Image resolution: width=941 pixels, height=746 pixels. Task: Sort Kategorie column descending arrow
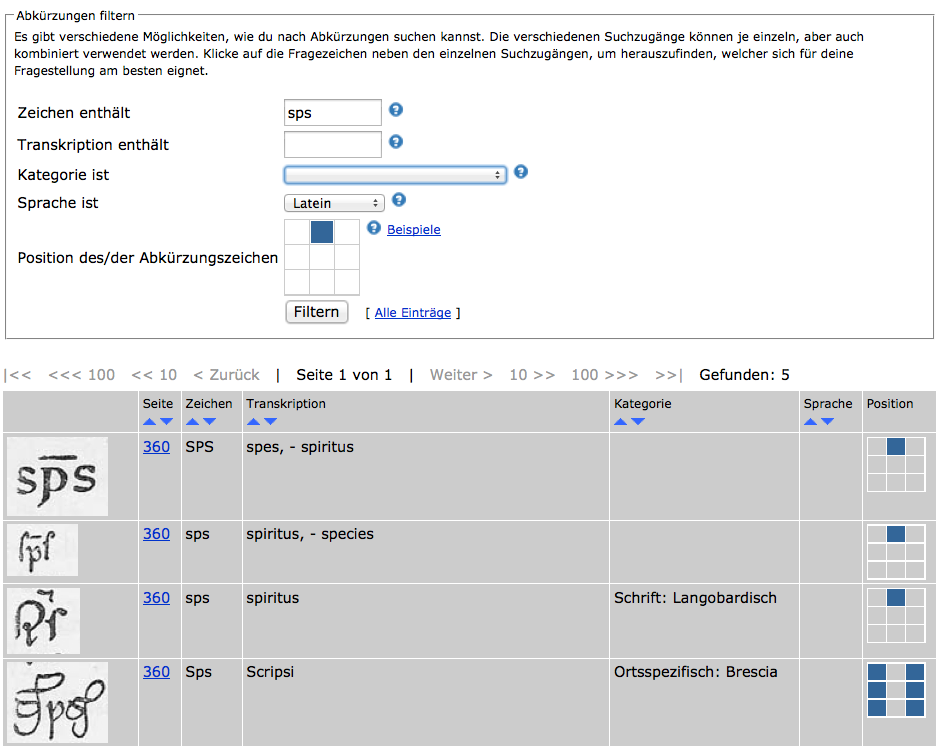(638, 422)
